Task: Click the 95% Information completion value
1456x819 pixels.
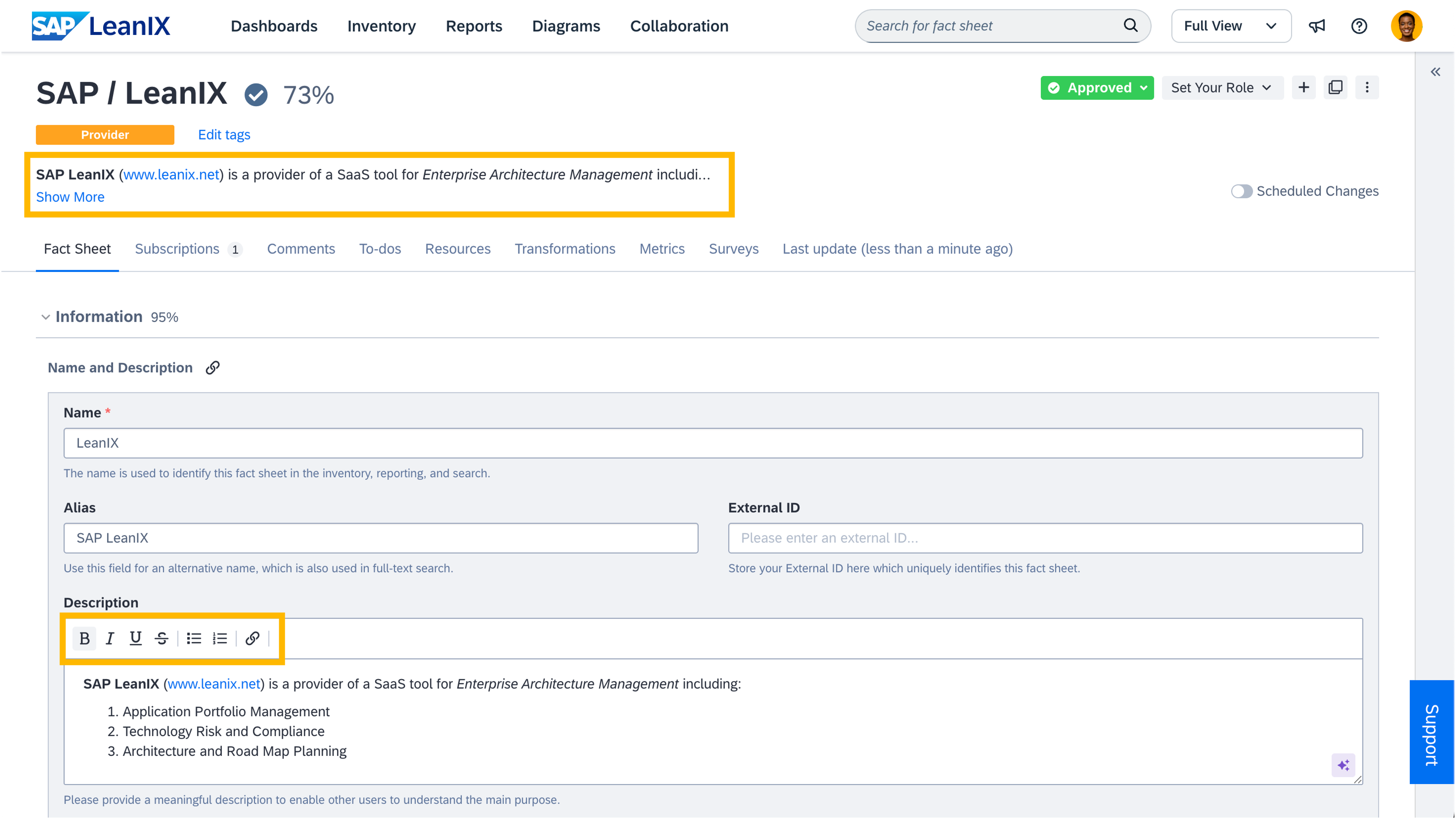Action: coord(164,318)
